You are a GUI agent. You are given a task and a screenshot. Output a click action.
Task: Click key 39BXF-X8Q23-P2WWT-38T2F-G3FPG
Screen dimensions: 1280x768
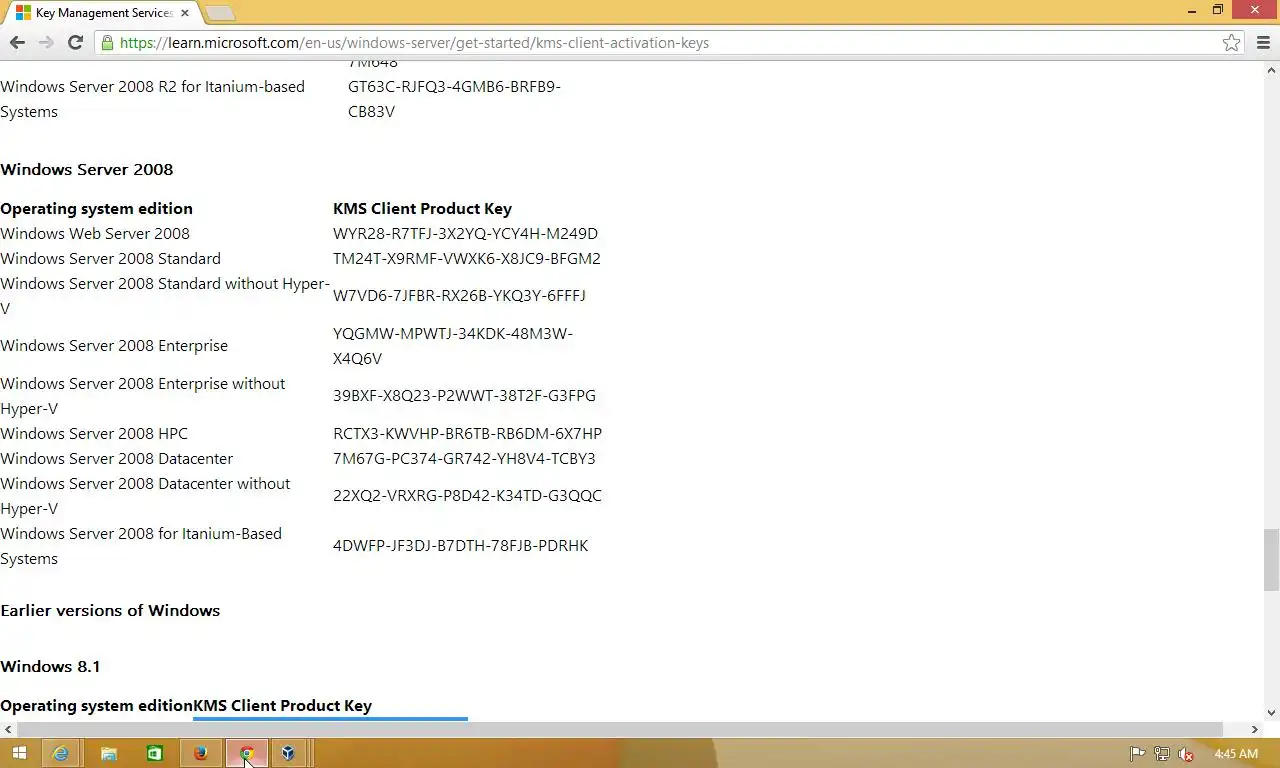464,395
